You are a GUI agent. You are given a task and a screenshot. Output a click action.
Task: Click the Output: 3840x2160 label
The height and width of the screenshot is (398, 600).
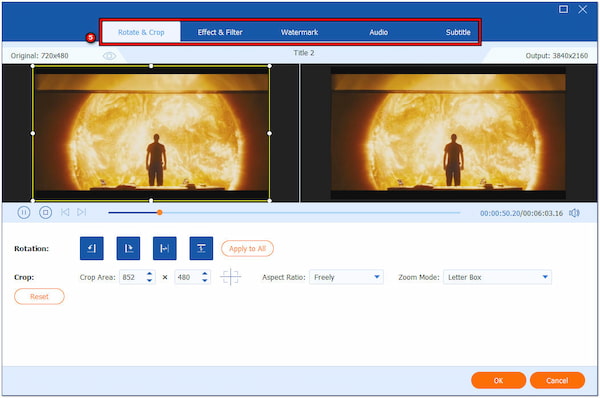556,56
